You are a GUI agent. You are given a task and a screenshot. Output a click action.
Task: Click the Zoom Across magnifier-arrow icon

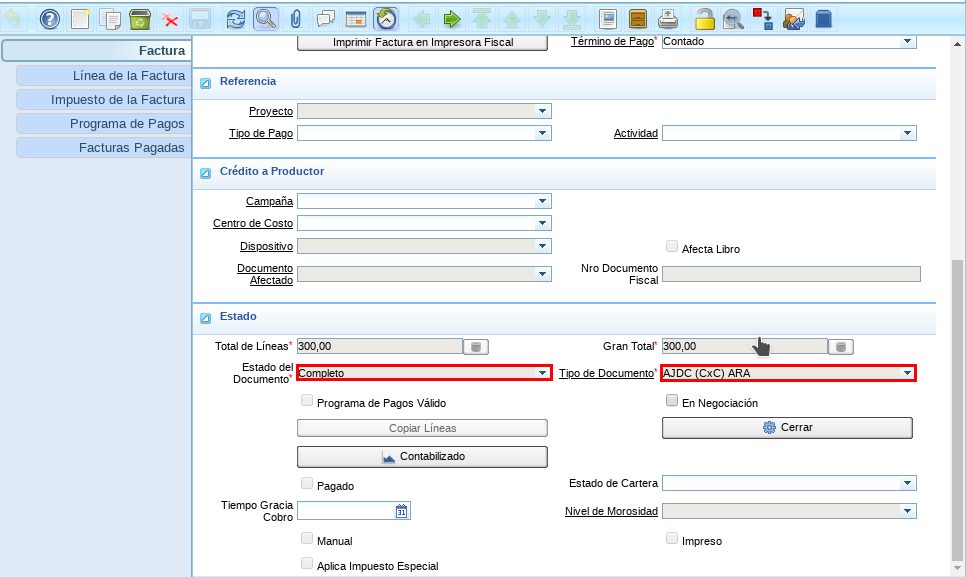click(x=734, y=19)
